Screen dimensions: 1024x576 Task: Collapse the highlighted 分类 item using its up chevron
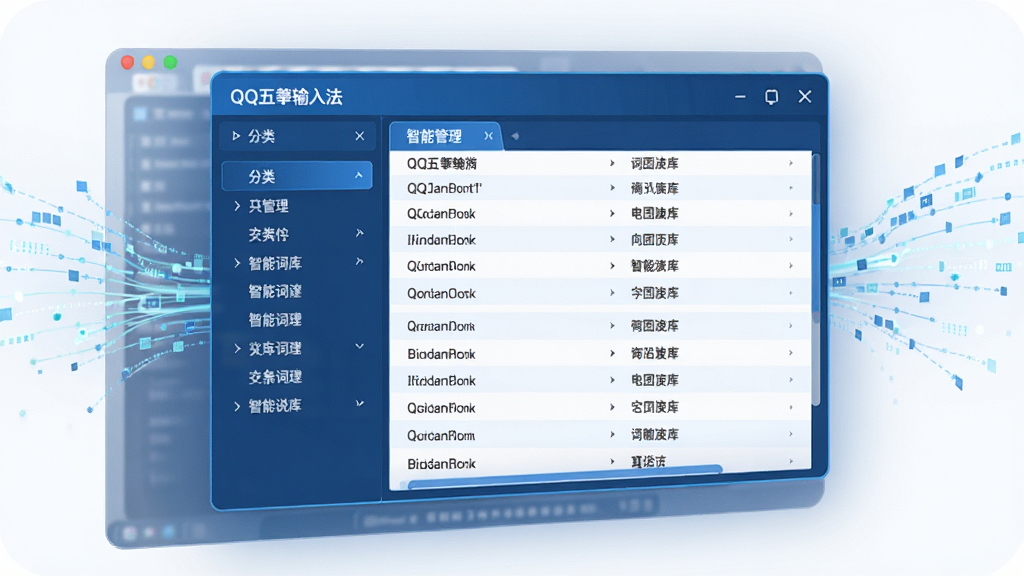click(359, 176)
